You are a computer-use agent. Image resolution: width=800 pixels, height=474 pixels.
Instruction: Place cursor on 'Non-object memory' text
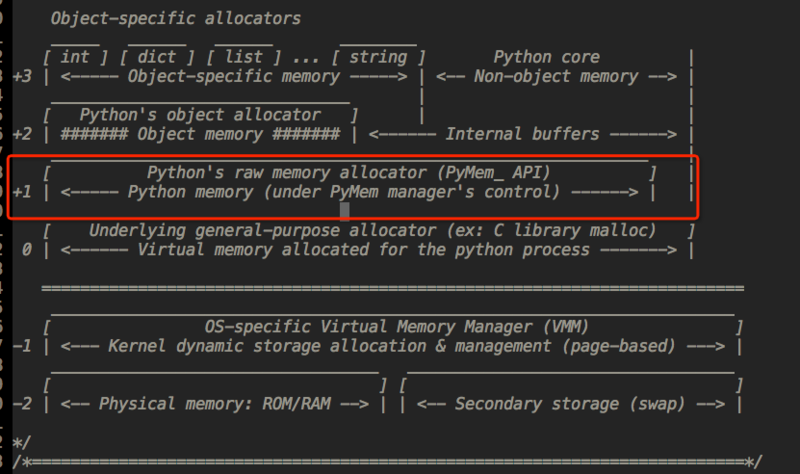pos(561,76)
